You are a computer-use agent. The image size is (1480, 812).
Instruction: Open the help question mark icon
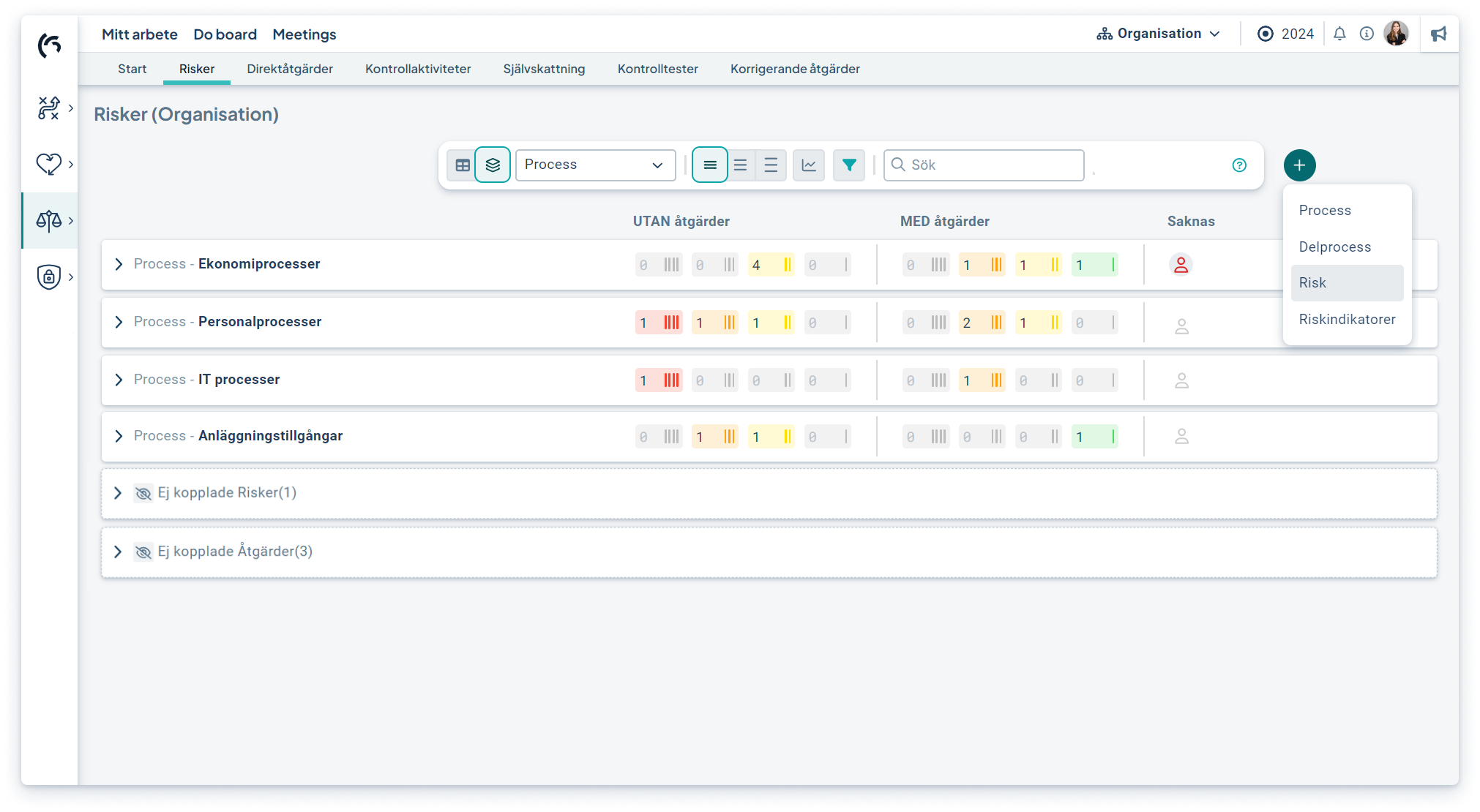[x=1239, y=165]
